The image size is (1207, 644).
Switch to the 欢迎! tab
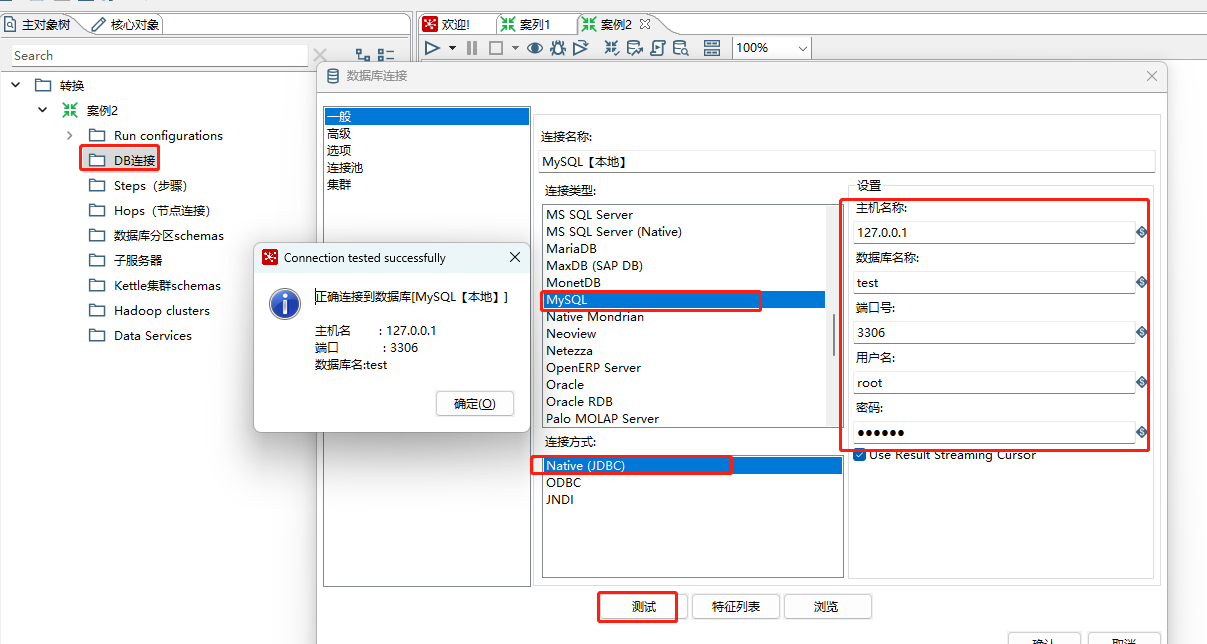coord(446,24)
